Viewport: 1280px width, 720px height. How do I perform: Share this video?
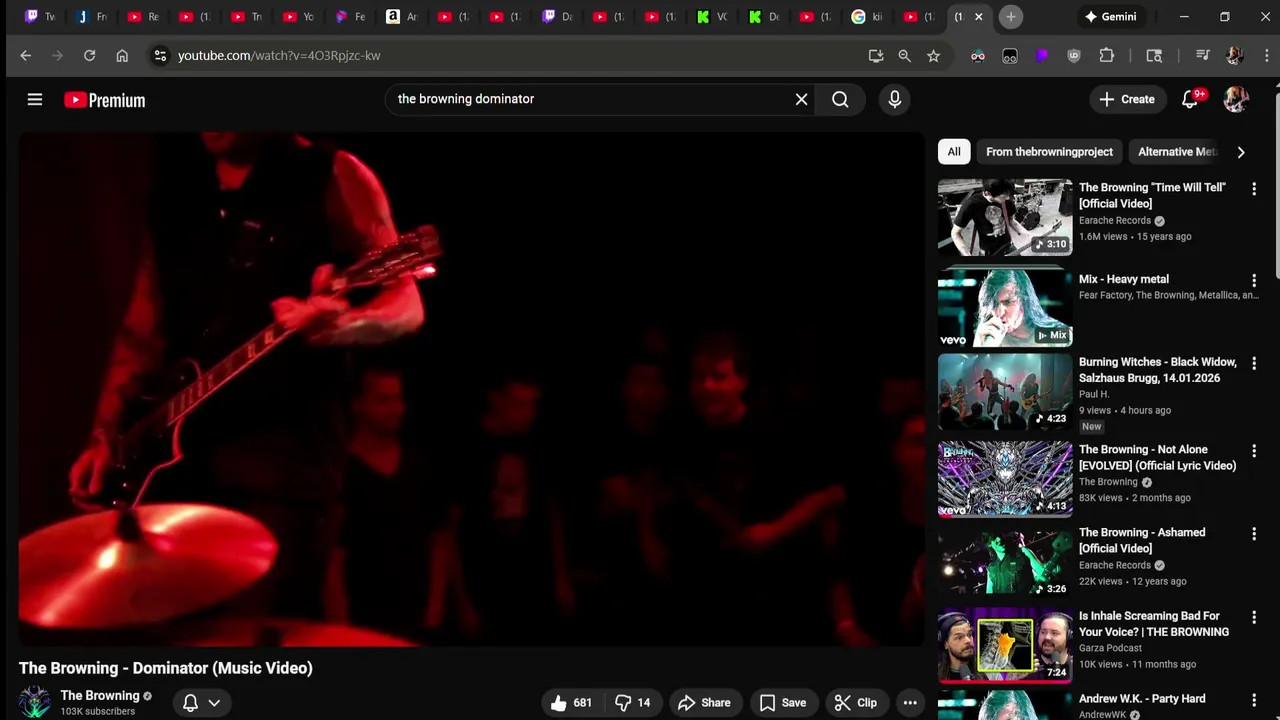[x=704, y=703]
